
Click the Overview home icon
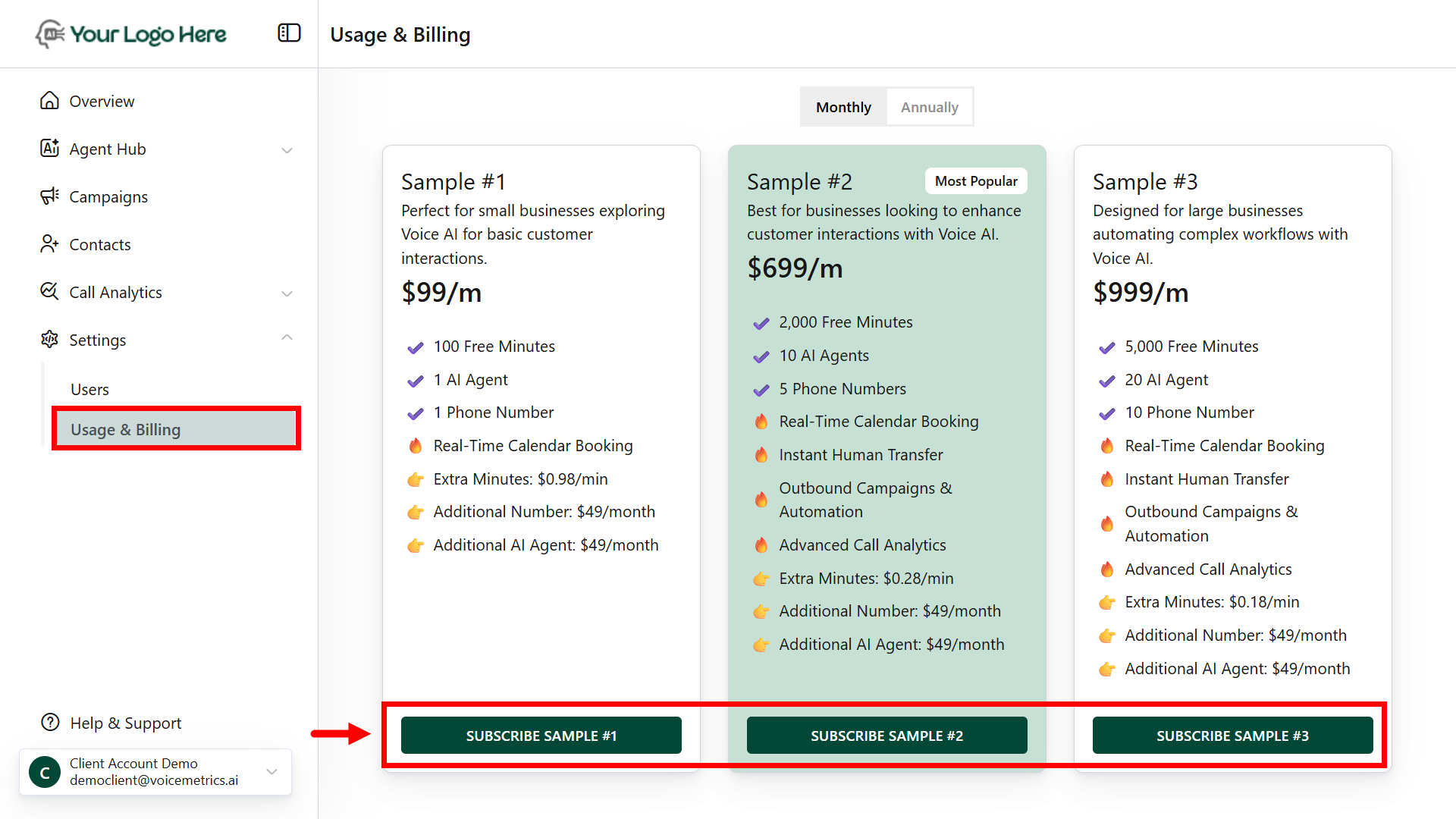coord(49,101)
